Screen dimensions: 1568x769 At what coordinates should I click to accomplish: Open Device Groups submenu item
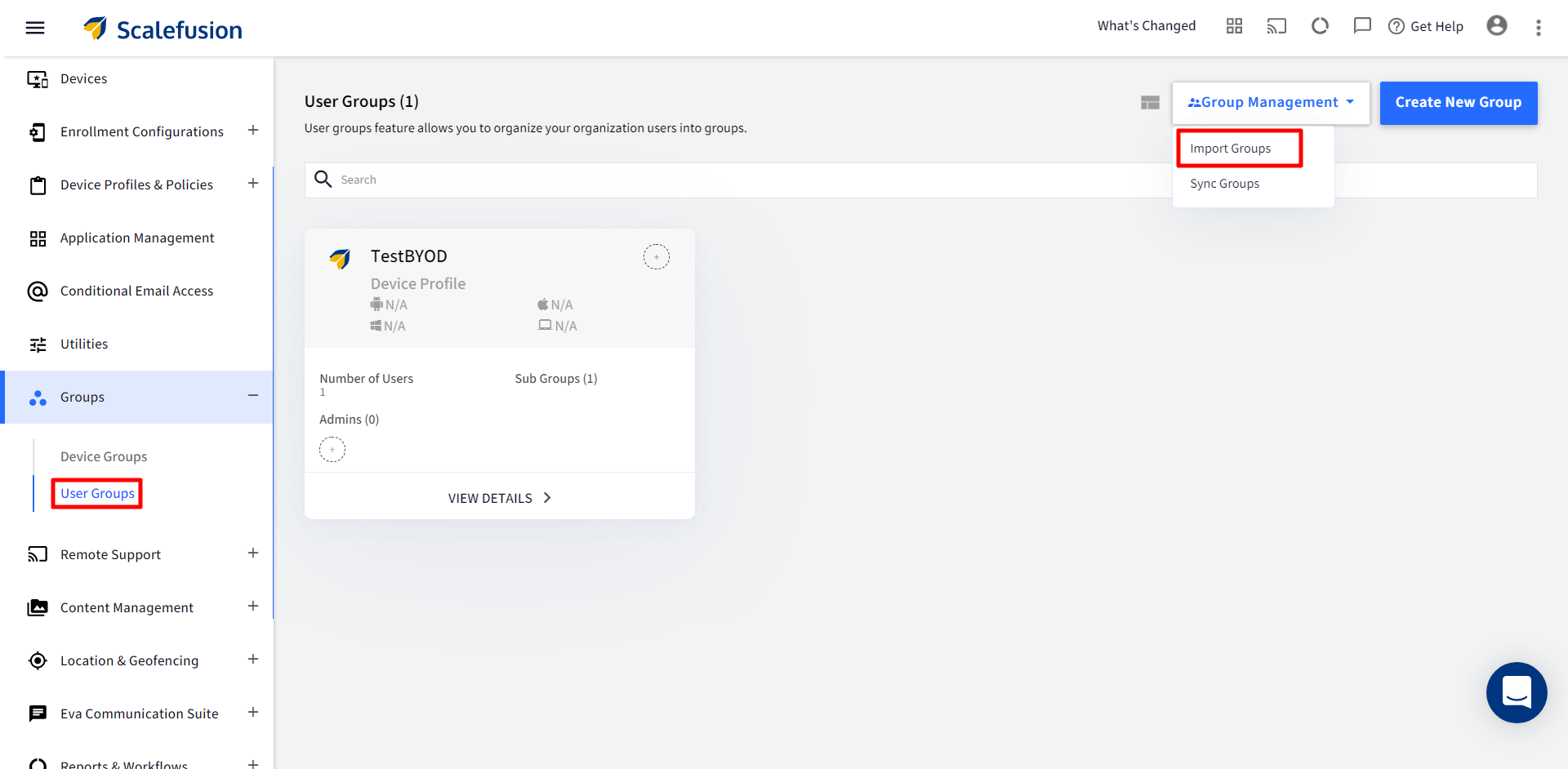coord(104,457)
